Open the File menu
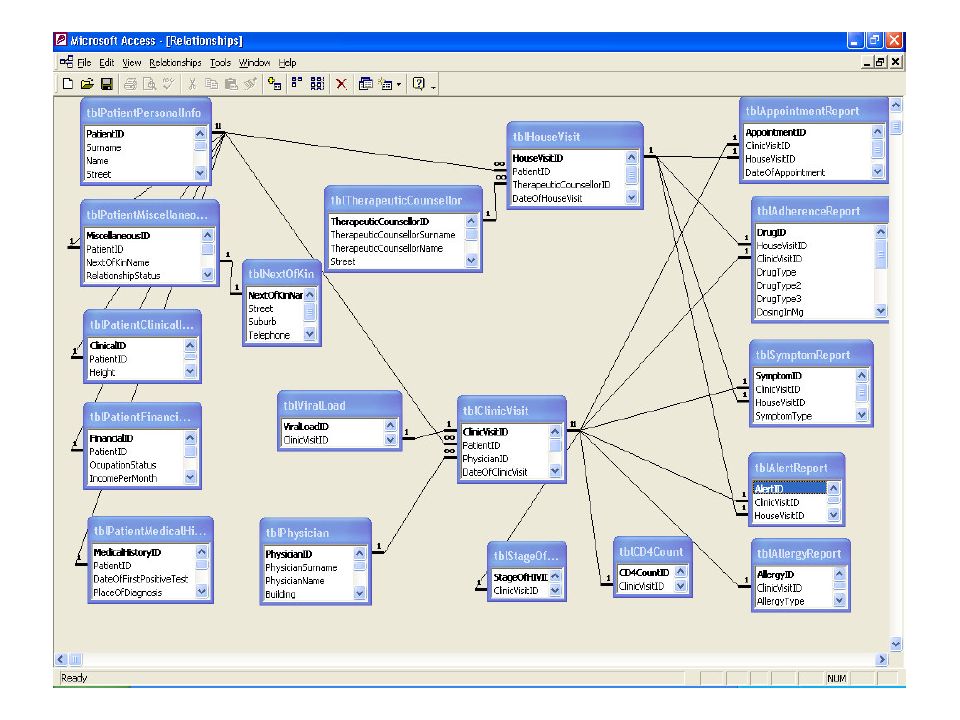This screenshot has width=960, height=720. (x=84, y=62)
